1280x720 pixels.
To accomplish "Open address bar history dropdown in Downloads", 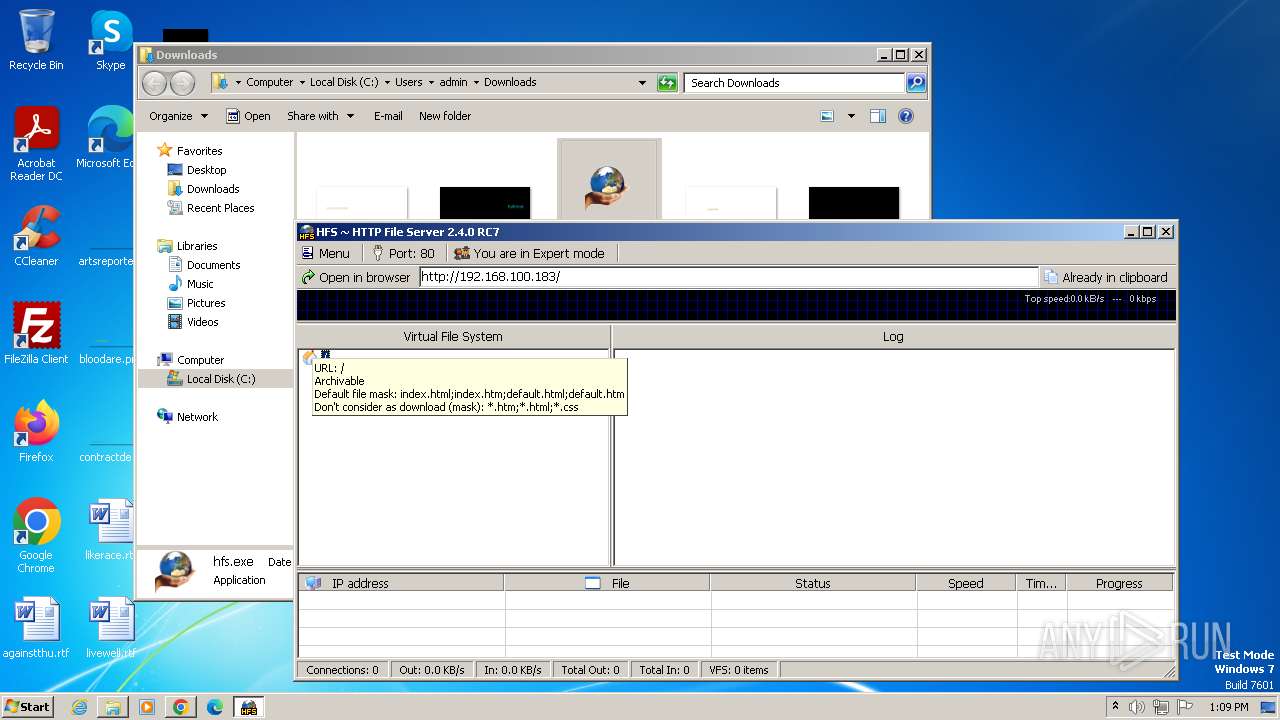I will click(x=642, y=83).
